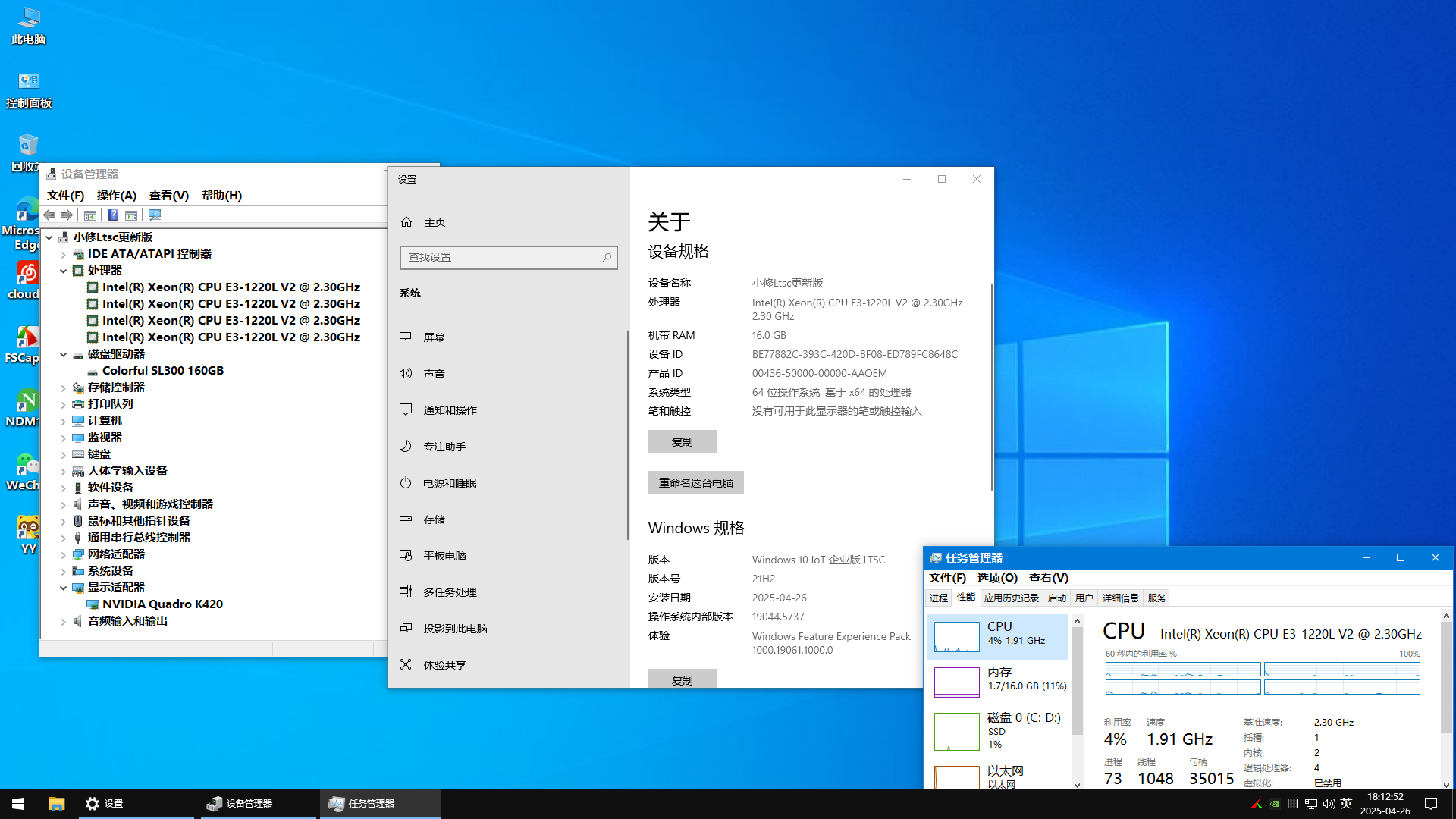Click the home icon next to 主页 in Settings
The width and height of the screenshot is (1456, 819).
click(406, 222)
